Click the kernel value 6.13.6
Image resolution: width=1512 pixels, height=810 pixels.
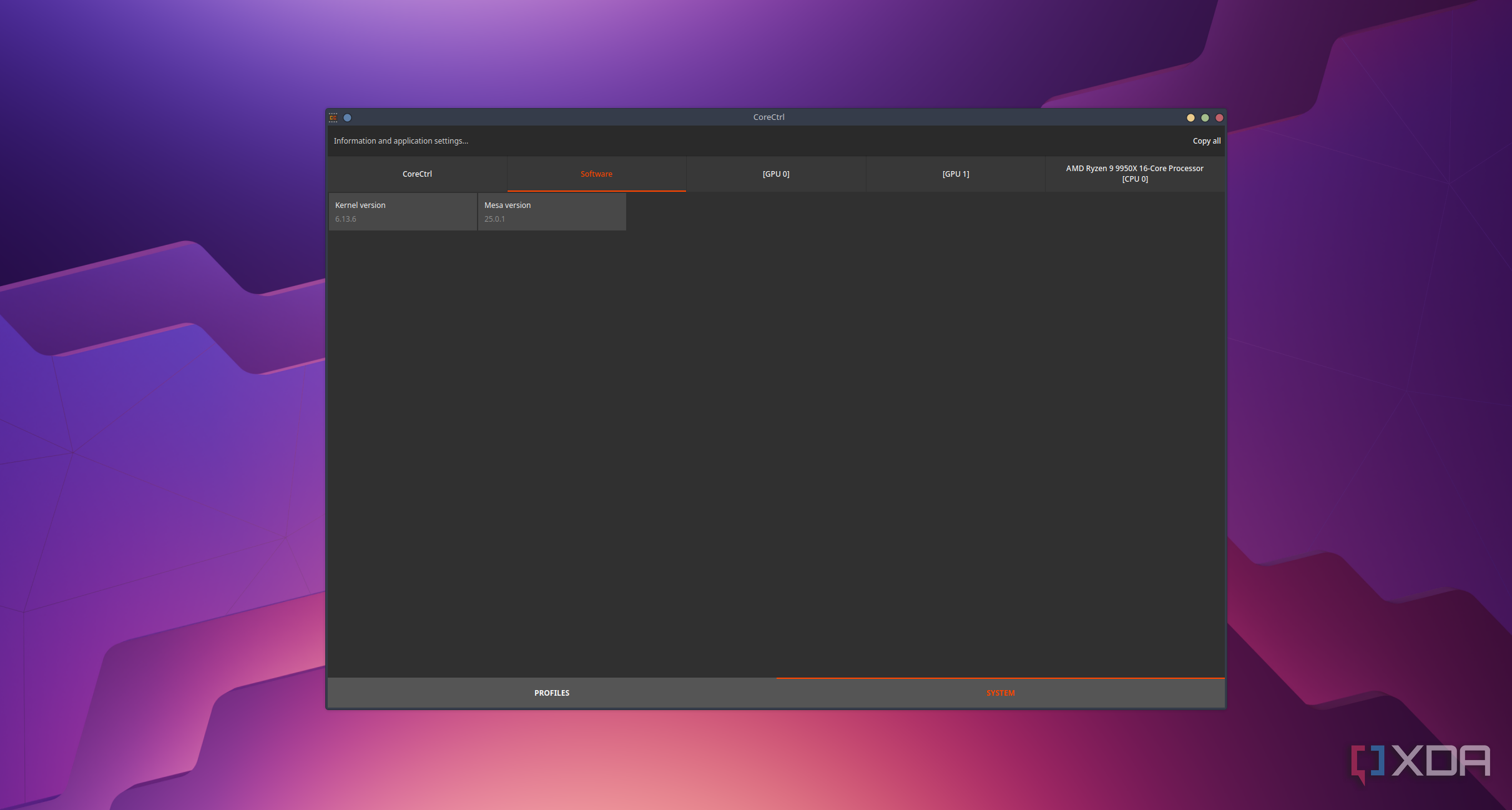click(x=345, y=219)
